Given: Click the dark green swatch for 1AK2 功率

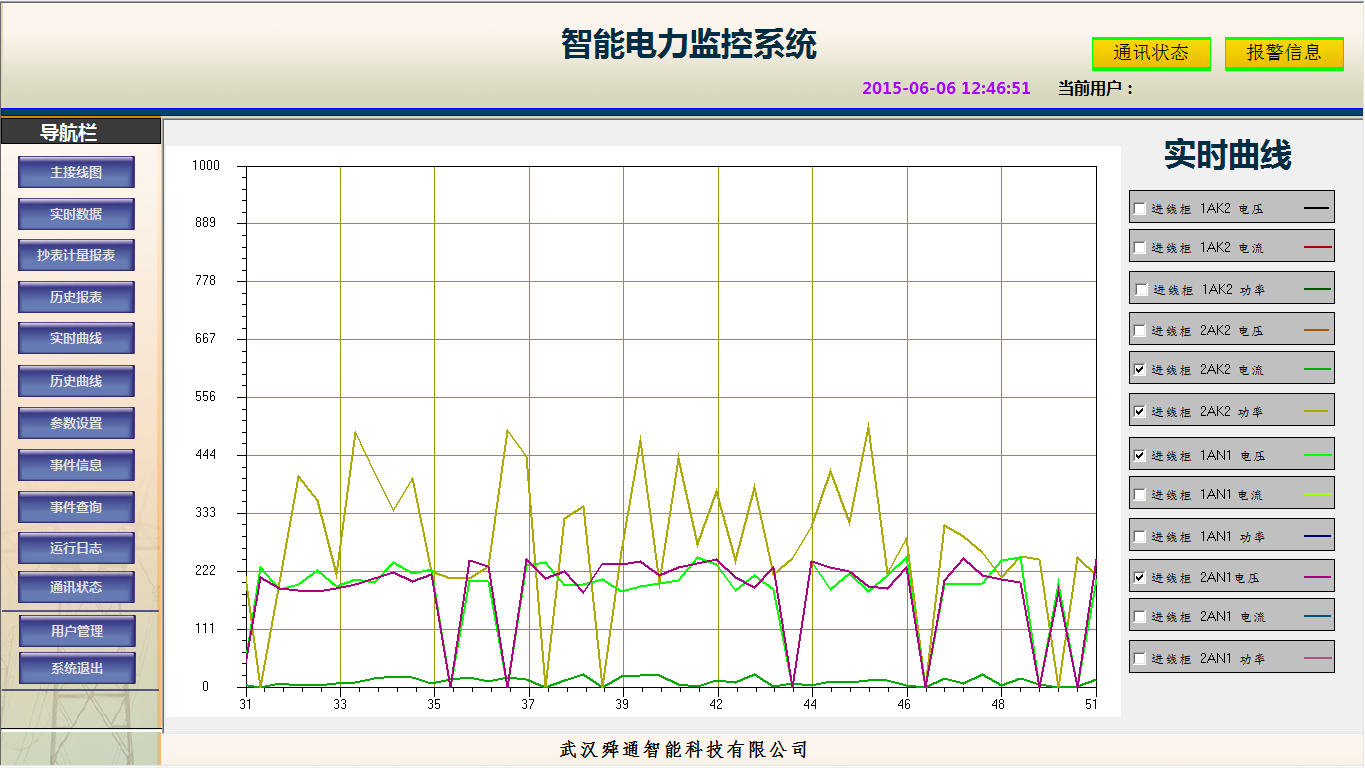Looking at the screenshot, I should pyautogui.click(x=1317, y=290).
